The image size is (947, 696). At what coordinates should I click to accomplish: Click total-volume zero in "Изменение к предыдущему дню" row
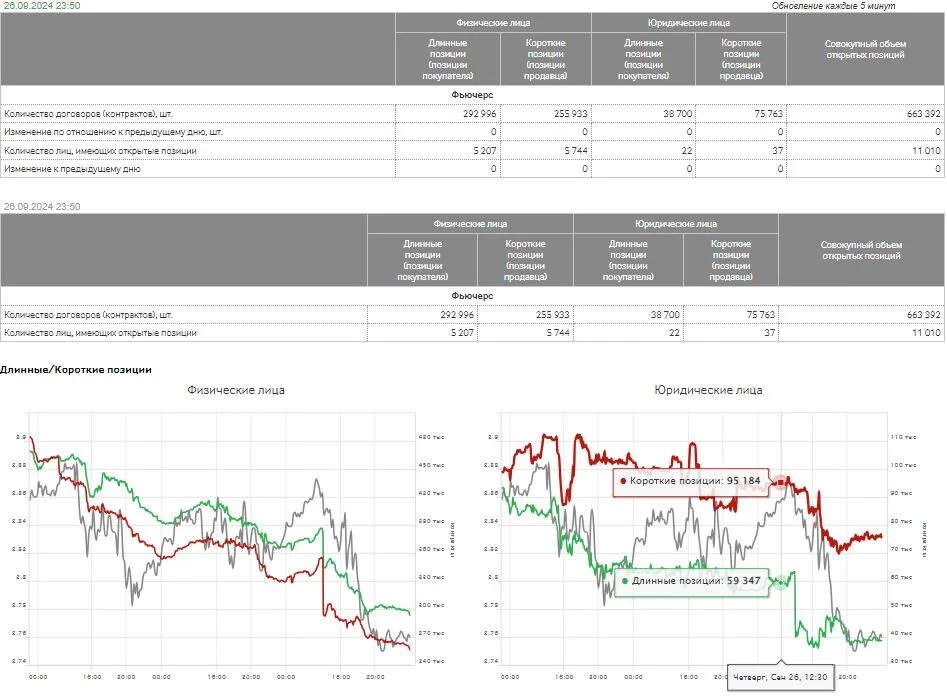pos(937,169)
